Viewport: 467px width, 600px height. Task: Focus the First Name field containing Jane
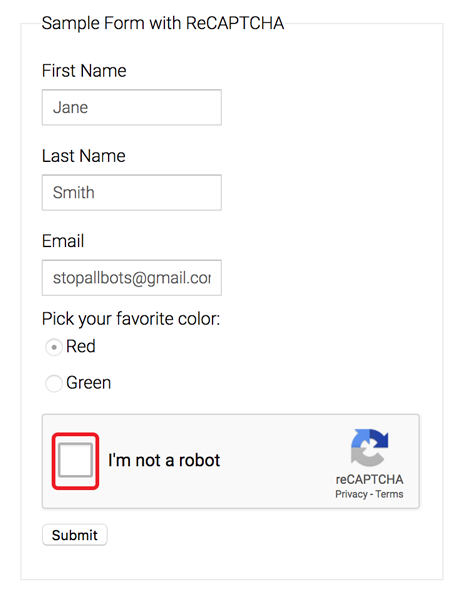tap(132, 107)
